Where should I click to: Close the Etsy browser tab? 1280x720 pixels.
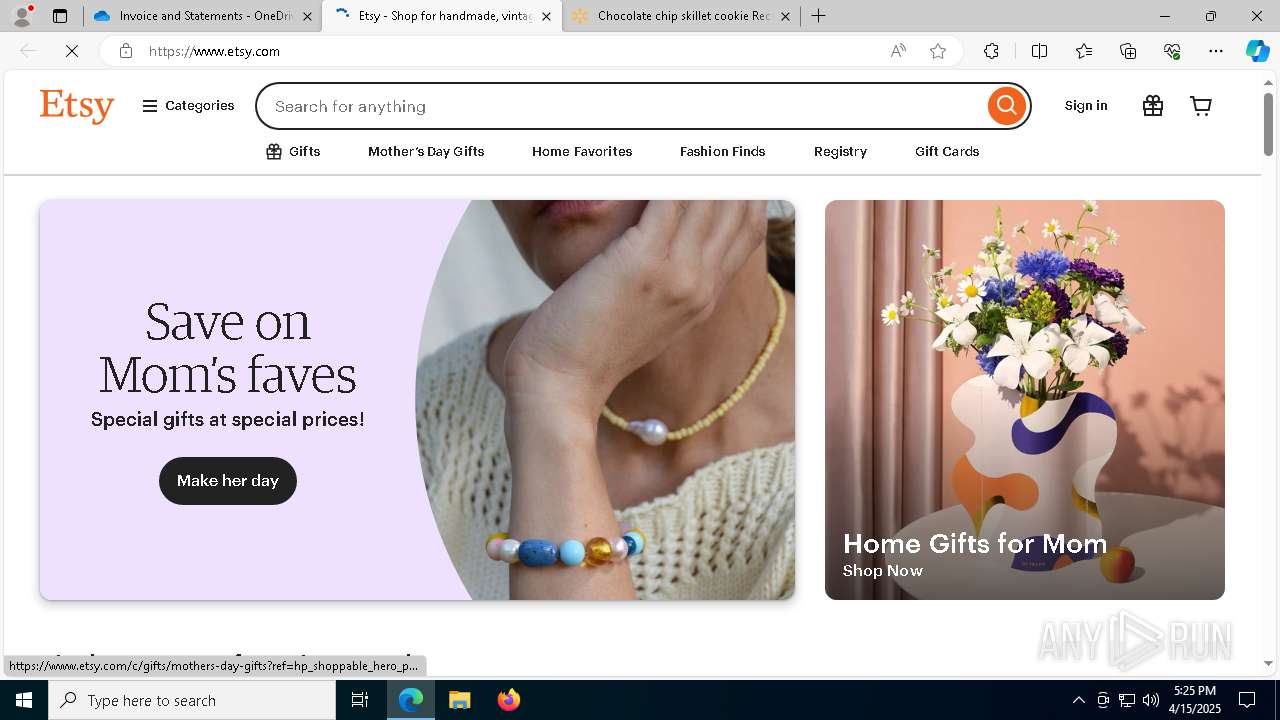[x=546, y=16]
